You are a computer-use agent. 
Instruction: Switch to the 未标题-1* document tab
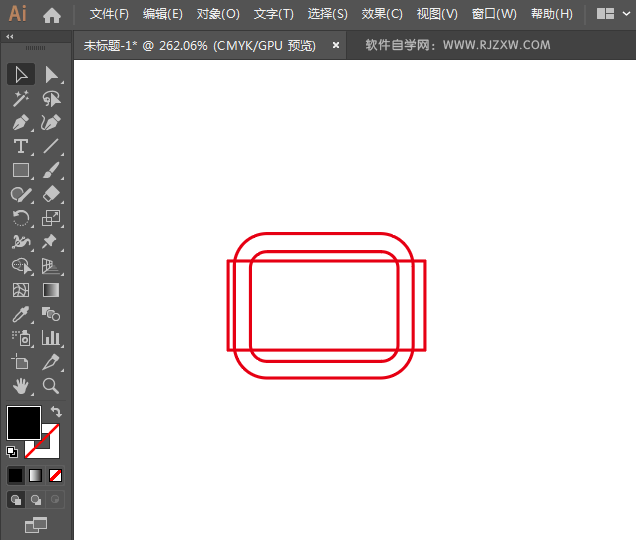tap(200, 45)
